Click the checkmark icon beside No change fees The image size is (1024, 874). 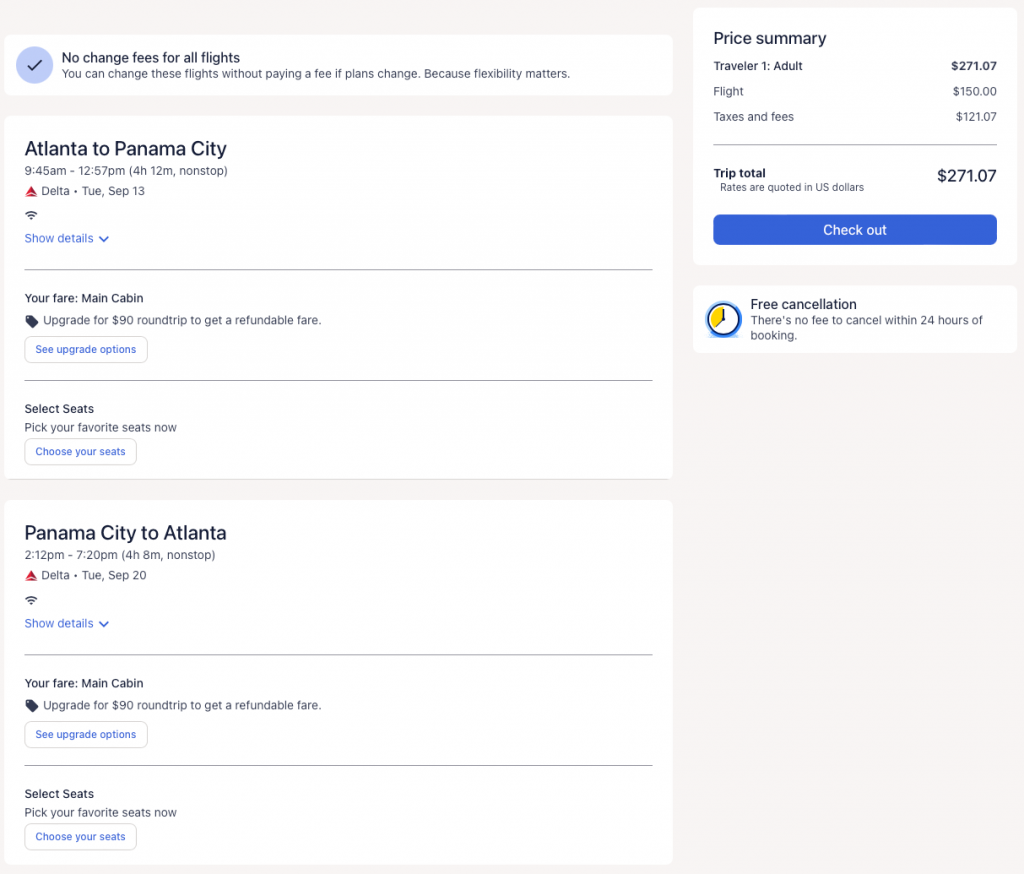pos(35,65)
